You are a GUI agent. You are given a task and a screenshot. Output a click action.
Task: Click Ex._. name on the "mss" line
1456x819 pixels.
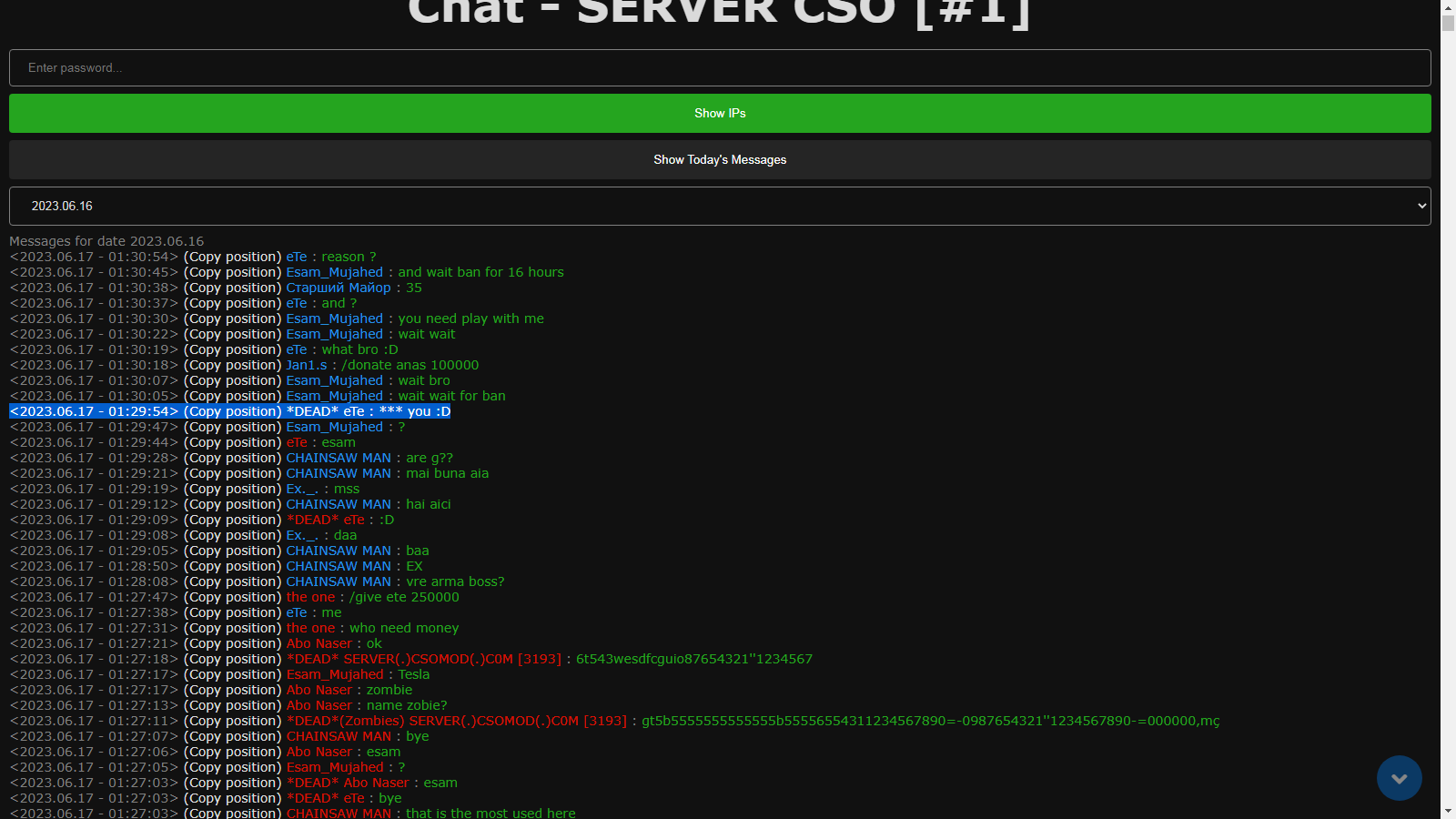[301, 490]
